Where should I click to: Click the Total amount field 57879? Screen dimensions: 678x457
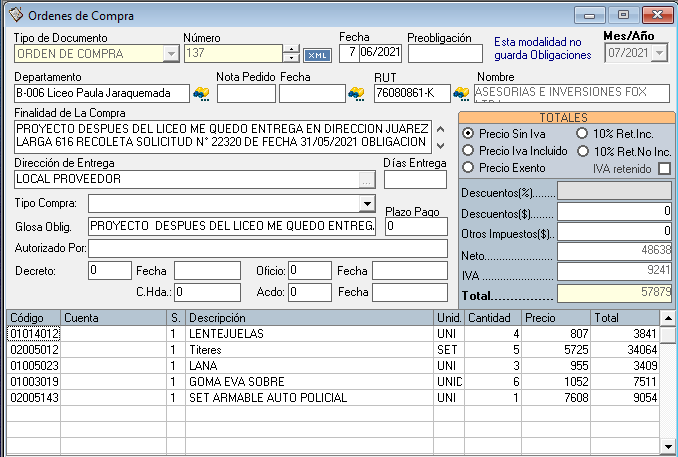click(614, 293)
